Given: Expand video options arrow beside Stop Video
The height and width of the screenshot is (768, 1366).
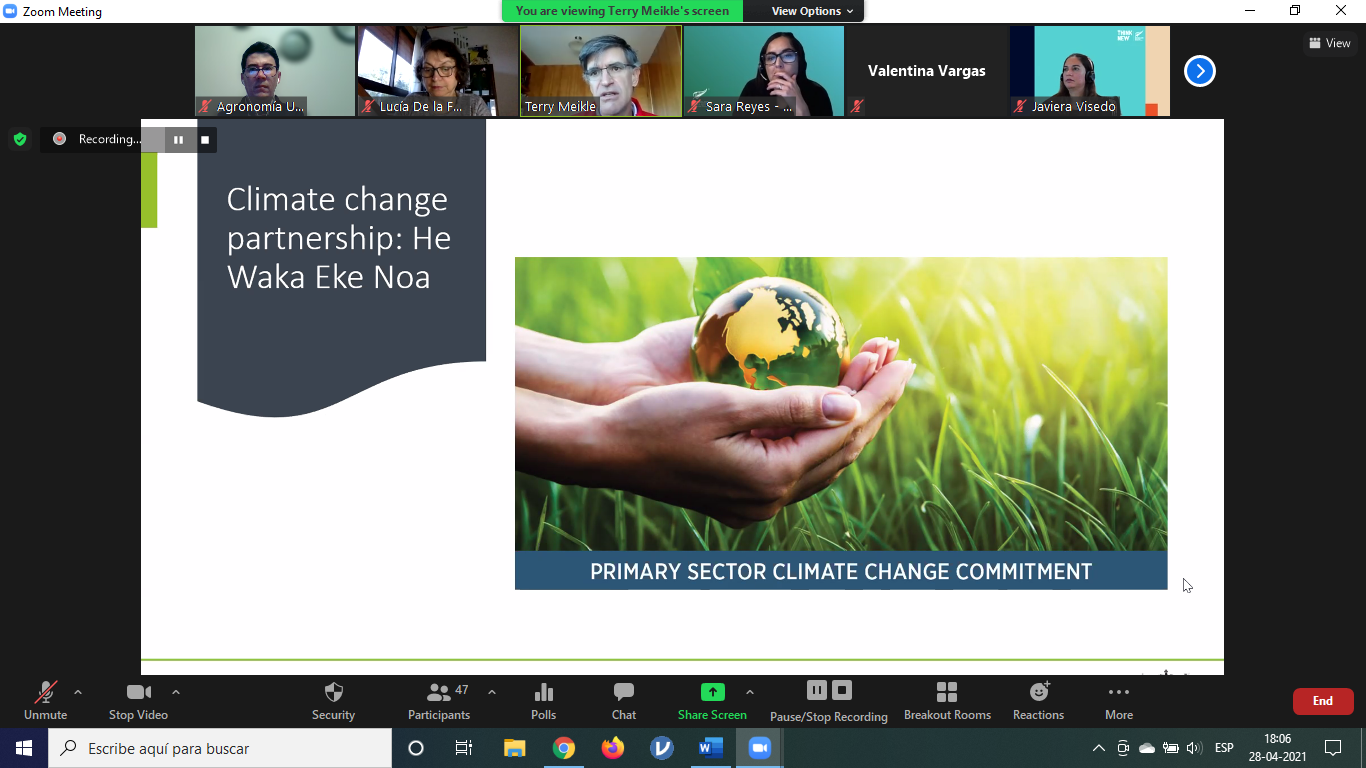Looking at the screenshot, I should coord(176,692).
